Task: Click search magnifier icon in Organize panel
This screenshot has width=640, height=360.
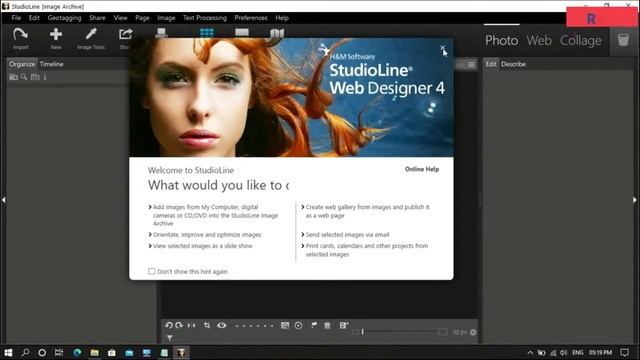Action: pos(24,77)
